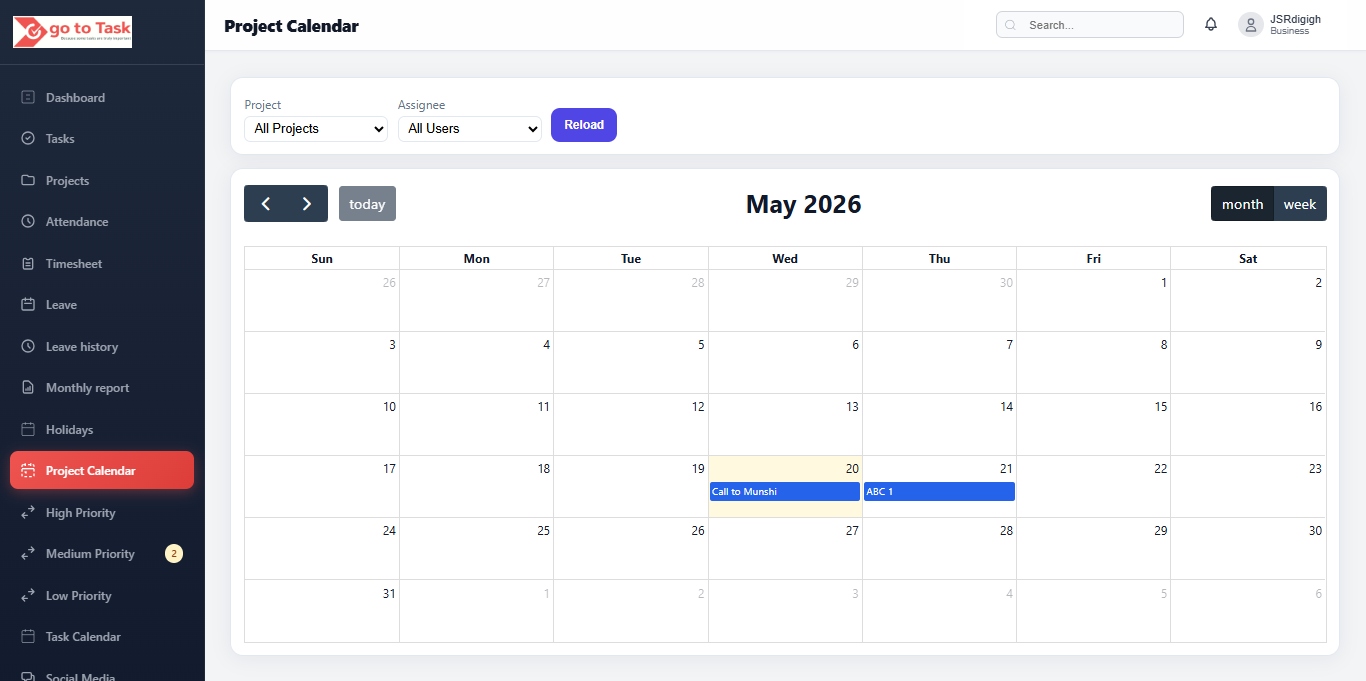Open the ABC 1 event

[939, 492]
